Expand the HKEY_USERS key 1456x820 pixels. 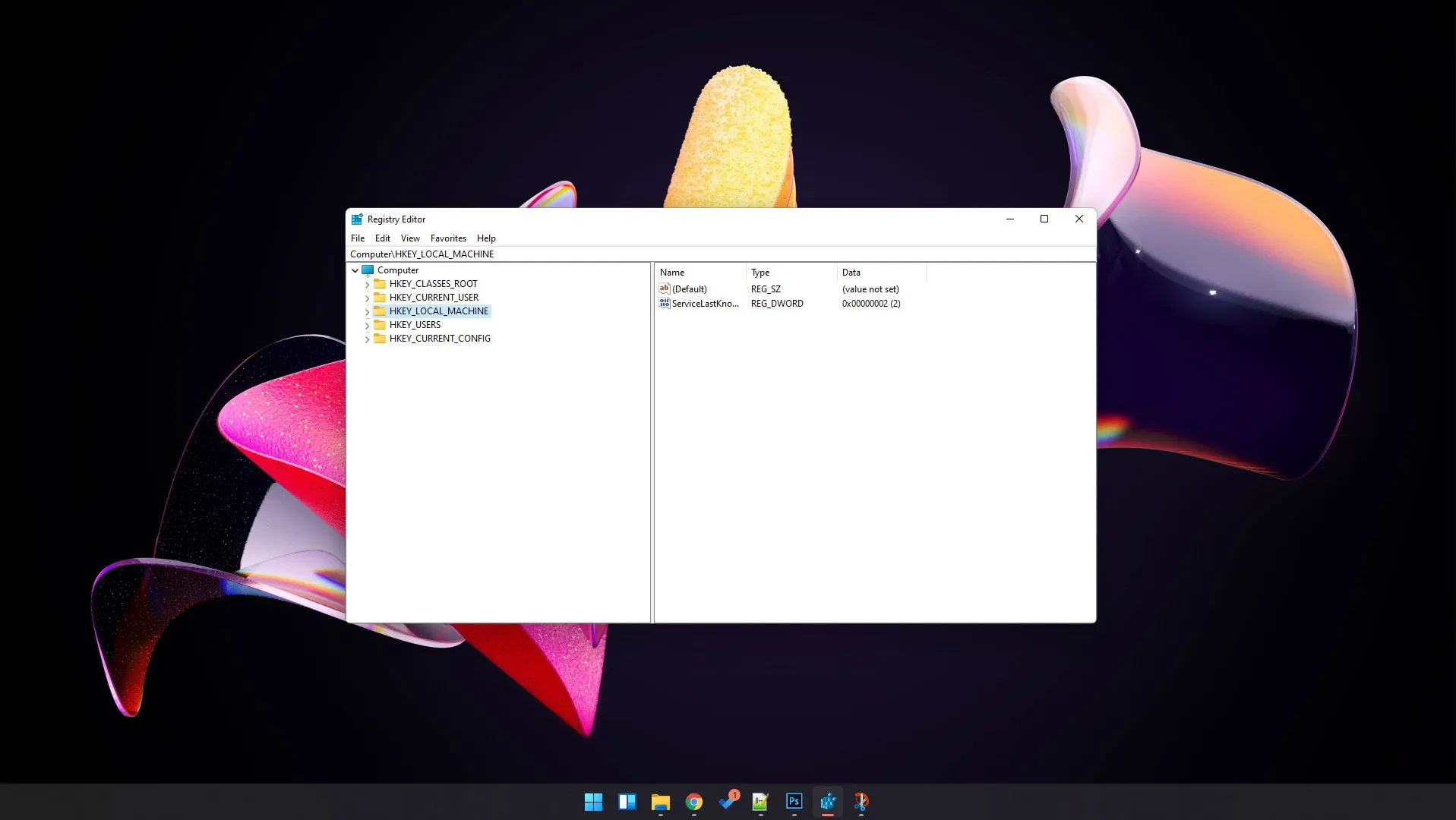click(367, 326)
